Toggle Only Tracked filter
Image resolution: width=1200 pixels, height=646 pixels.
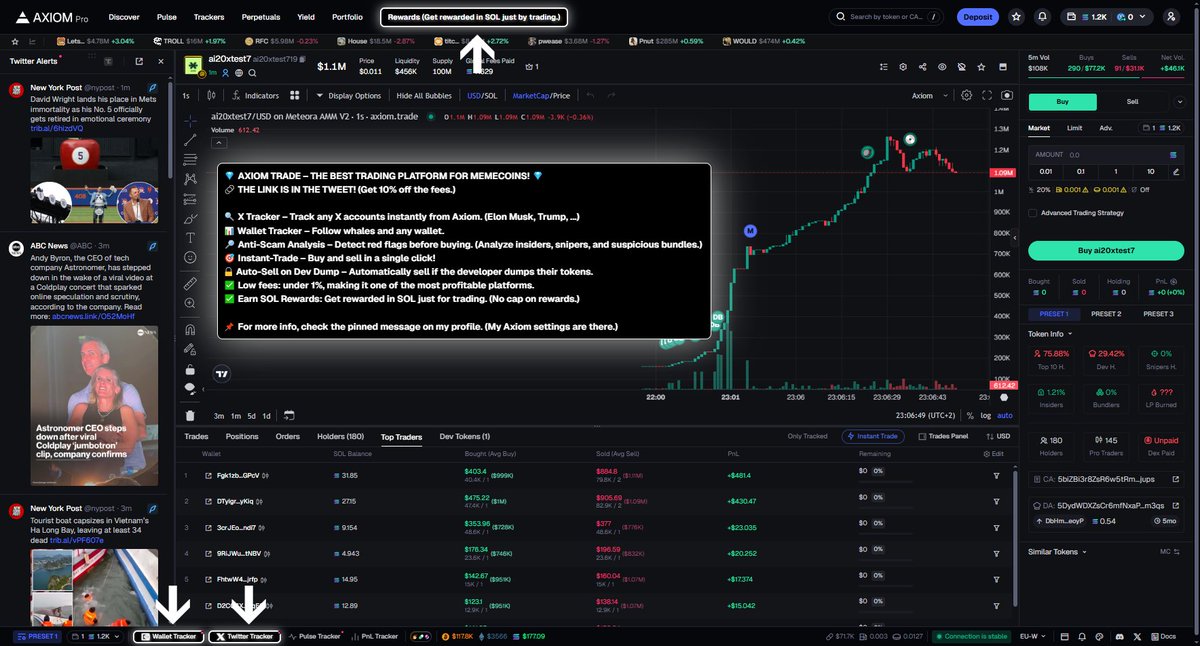click(807, 436)
